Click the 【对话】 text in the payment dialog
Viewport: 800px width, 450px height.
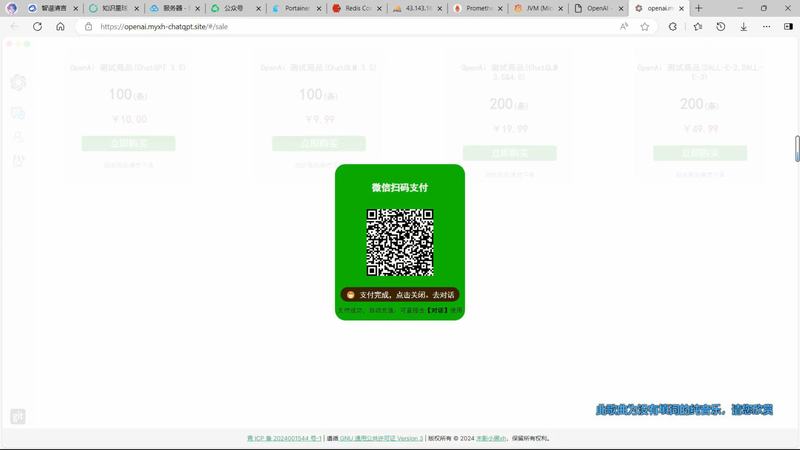437,310
